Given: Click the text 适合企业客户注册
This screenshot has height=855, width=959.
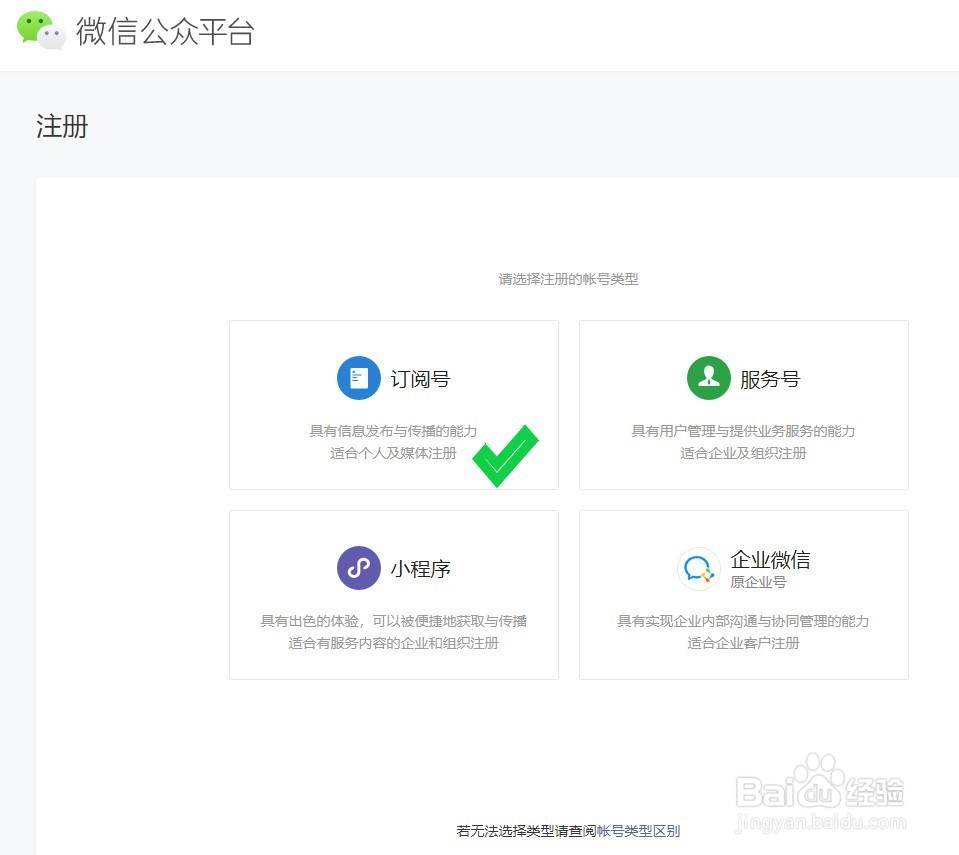Looking at the screenshot, I should (x=743, y=643).
